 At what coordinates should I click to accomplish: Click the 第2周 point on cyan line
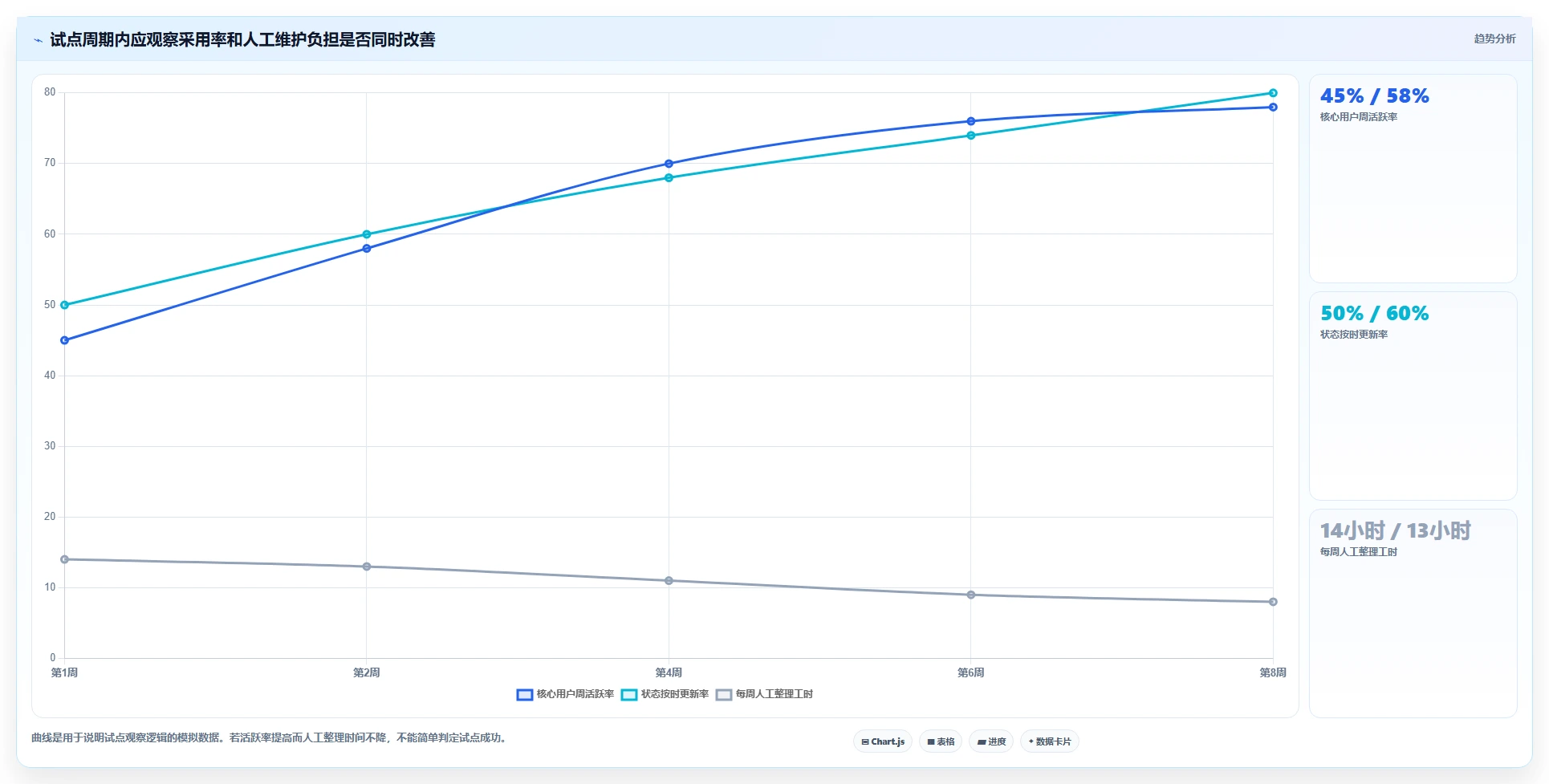367,234
